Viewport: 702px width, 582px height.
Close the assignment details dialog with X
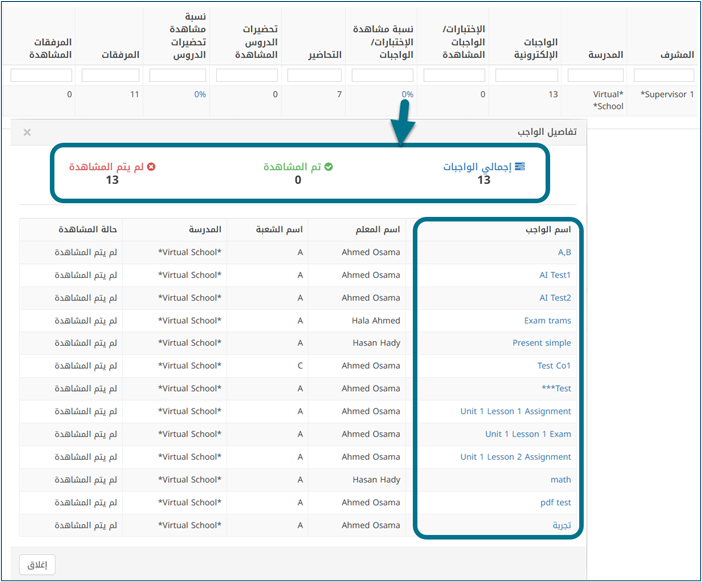coord(27,132)
